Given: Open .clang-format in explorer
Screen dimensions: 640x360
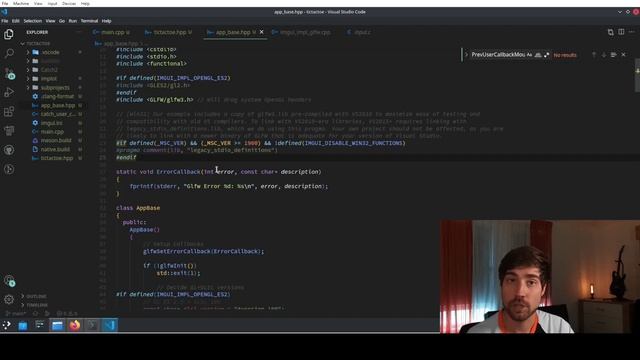Looking at the screenshot, I should tap(57, 96).
